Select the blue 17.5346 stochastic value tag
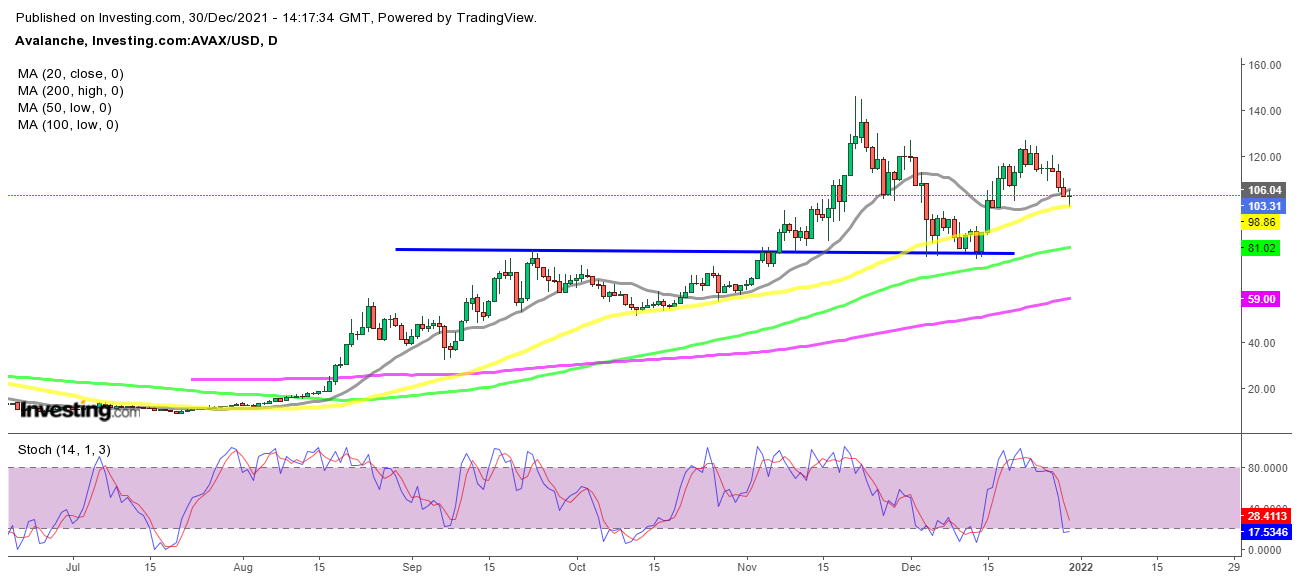 (1266, 532)
